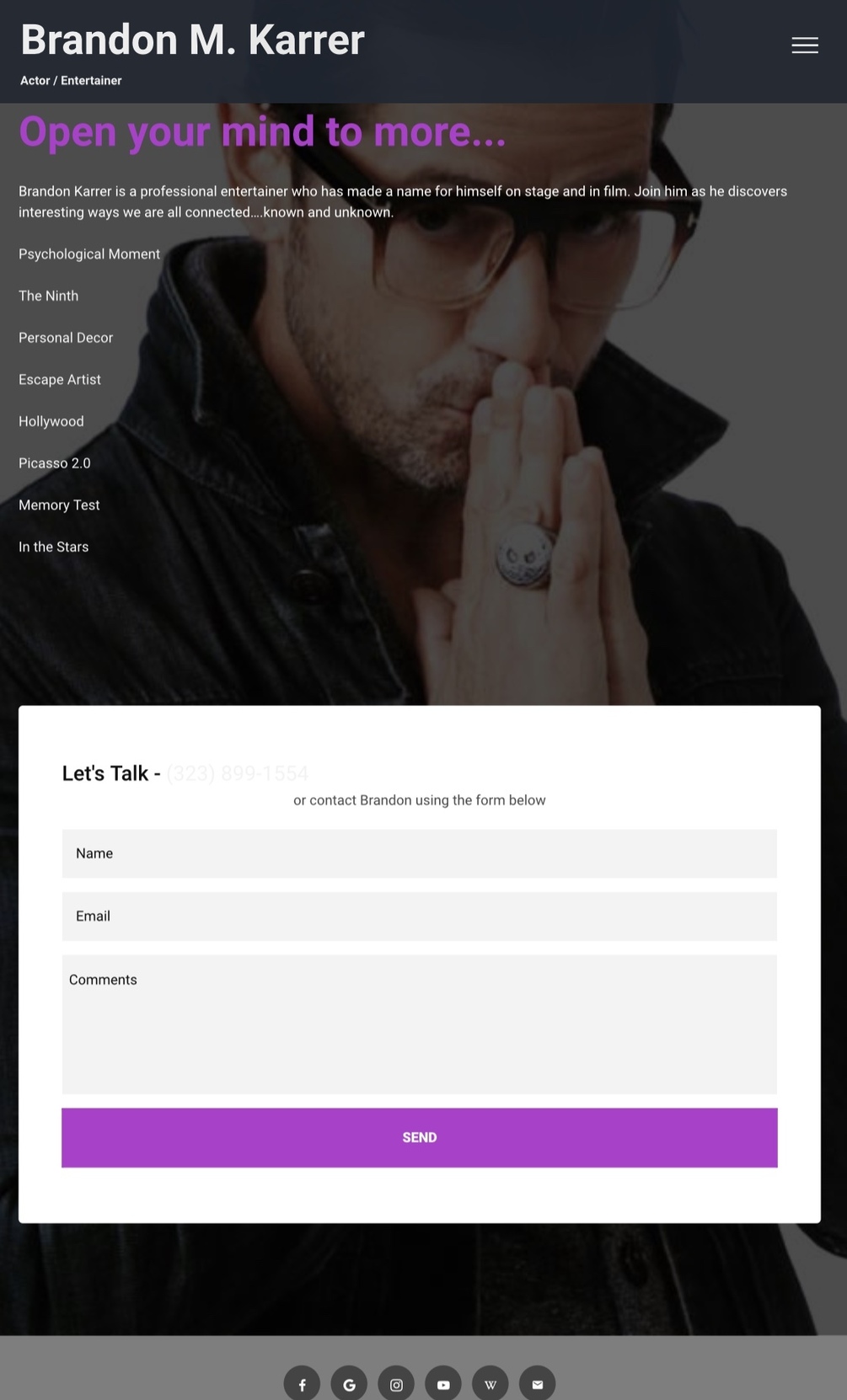Open the Wikipedia W icon
Image resolution: width=847 pixels, height=1400 pixels.
(x=491, y=1384)
